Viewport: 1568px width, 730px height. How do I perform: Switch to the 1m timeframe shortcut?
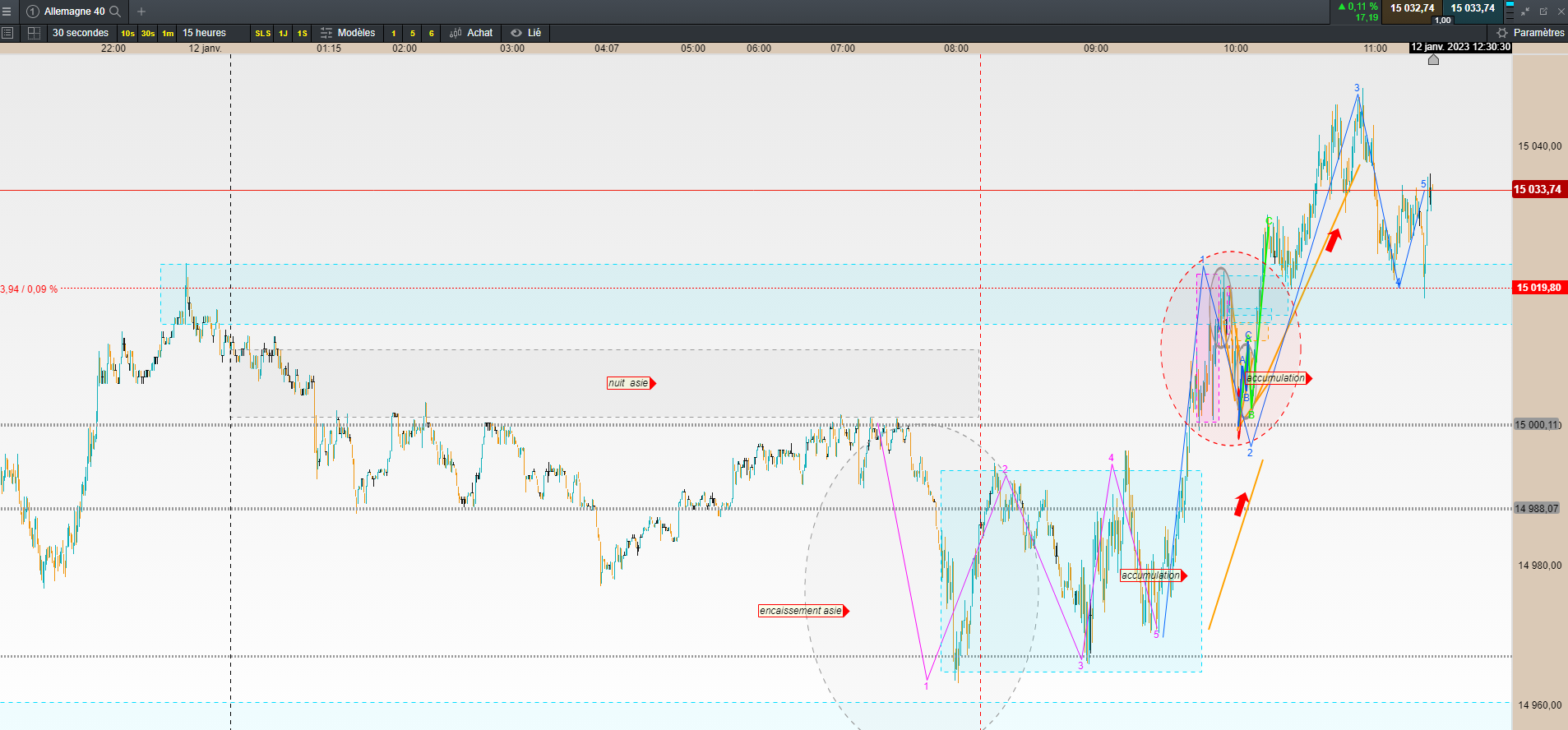pyautogui.click(x=168, y=34)
